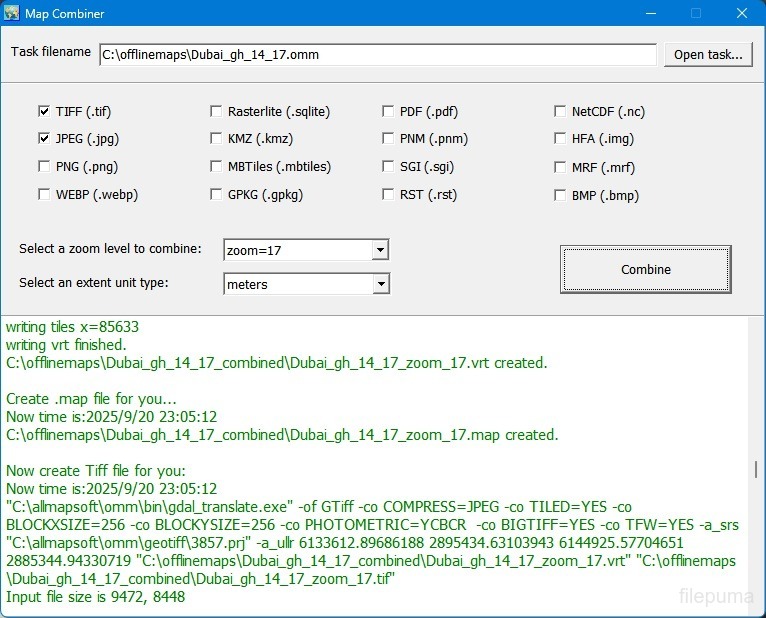Check the KMZ (.kmz) format option

coord(216,139)
